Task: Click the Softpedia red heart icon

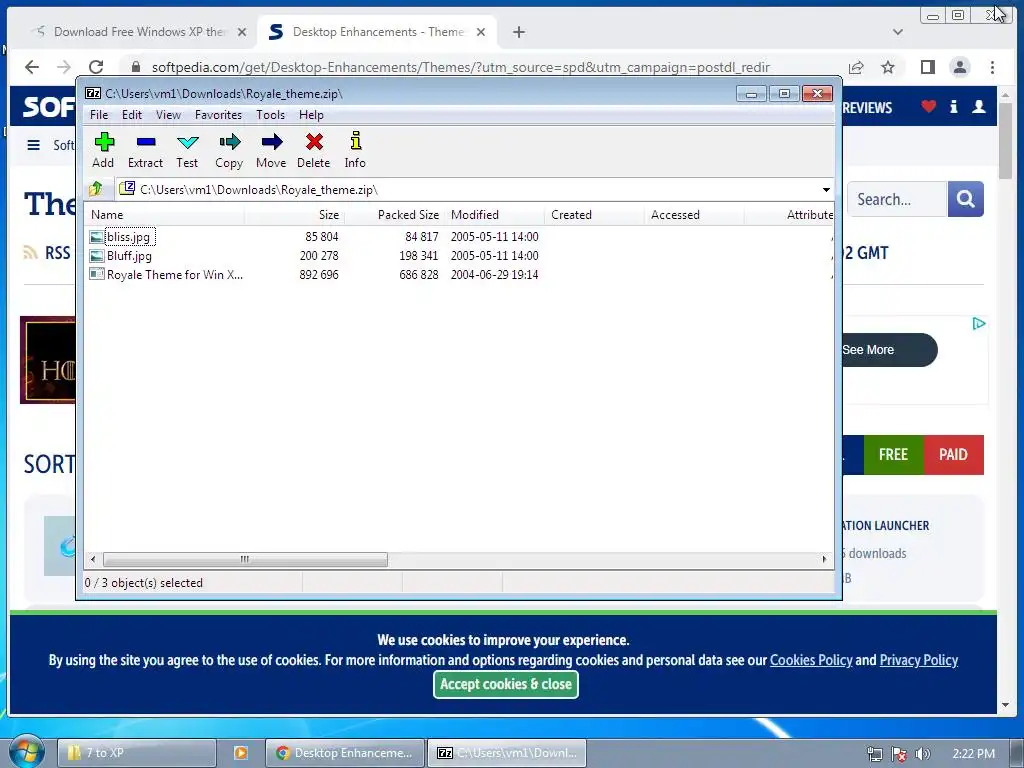Action: [x=928, y=106]
